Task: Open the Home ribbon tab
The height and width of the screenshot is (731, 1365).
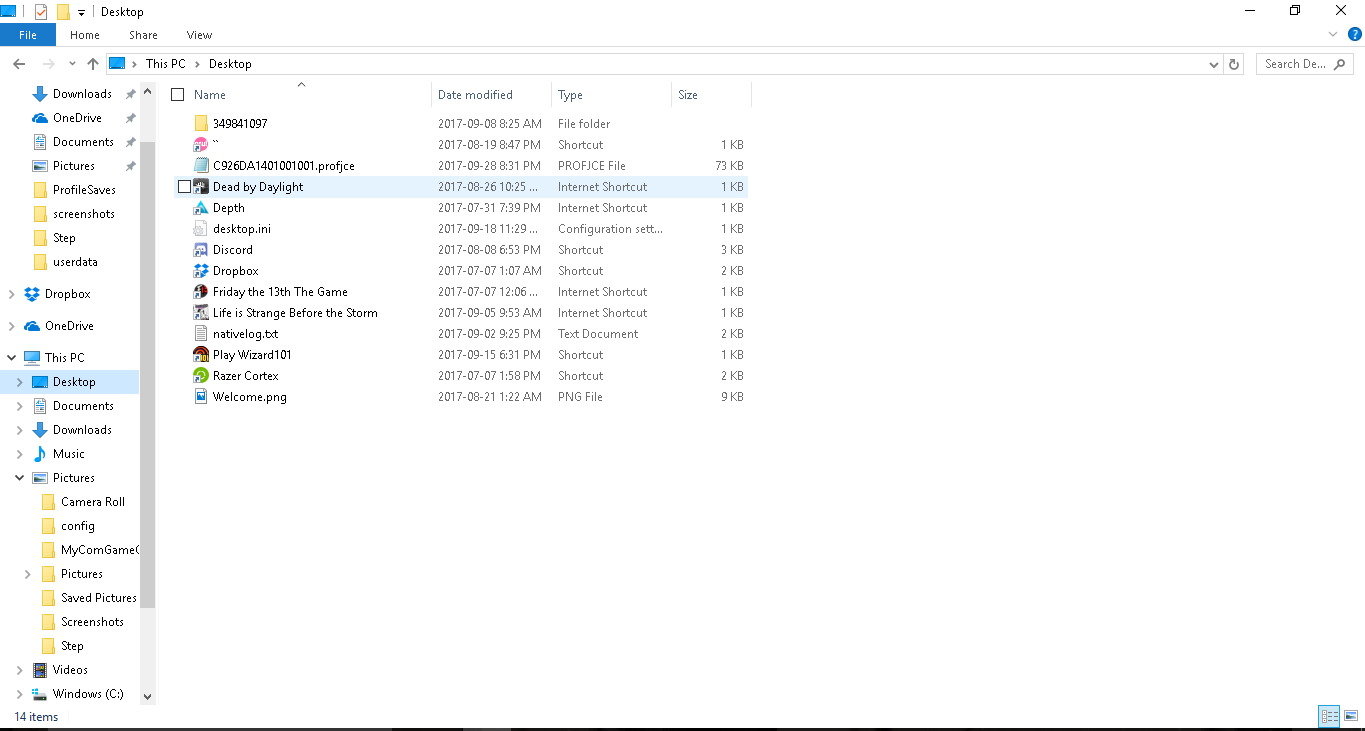Action: click(85, 35)
